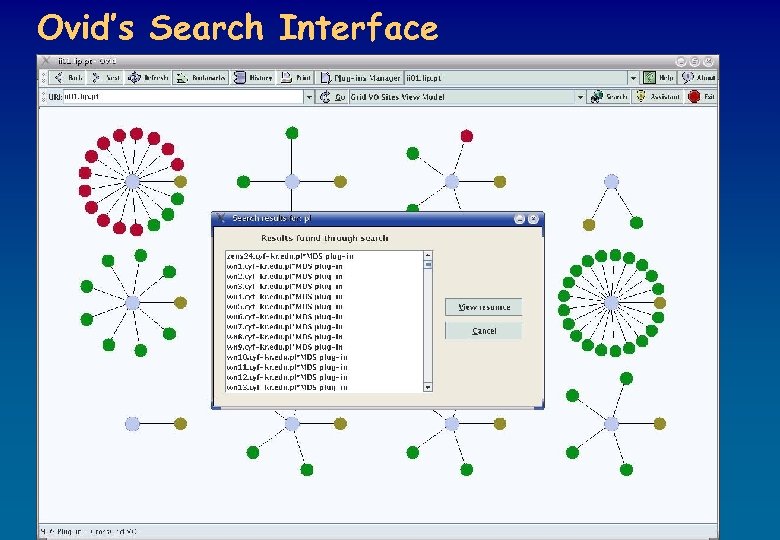Select the hub node of the red-ringed cluster

(132, 181)
